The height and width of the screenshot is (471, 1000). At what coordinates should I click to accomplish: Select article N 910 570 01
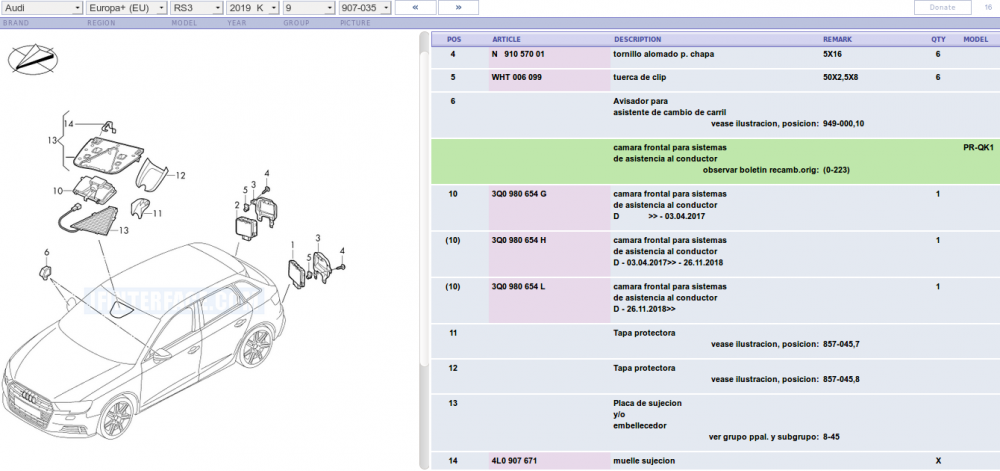tap(518, 54)
